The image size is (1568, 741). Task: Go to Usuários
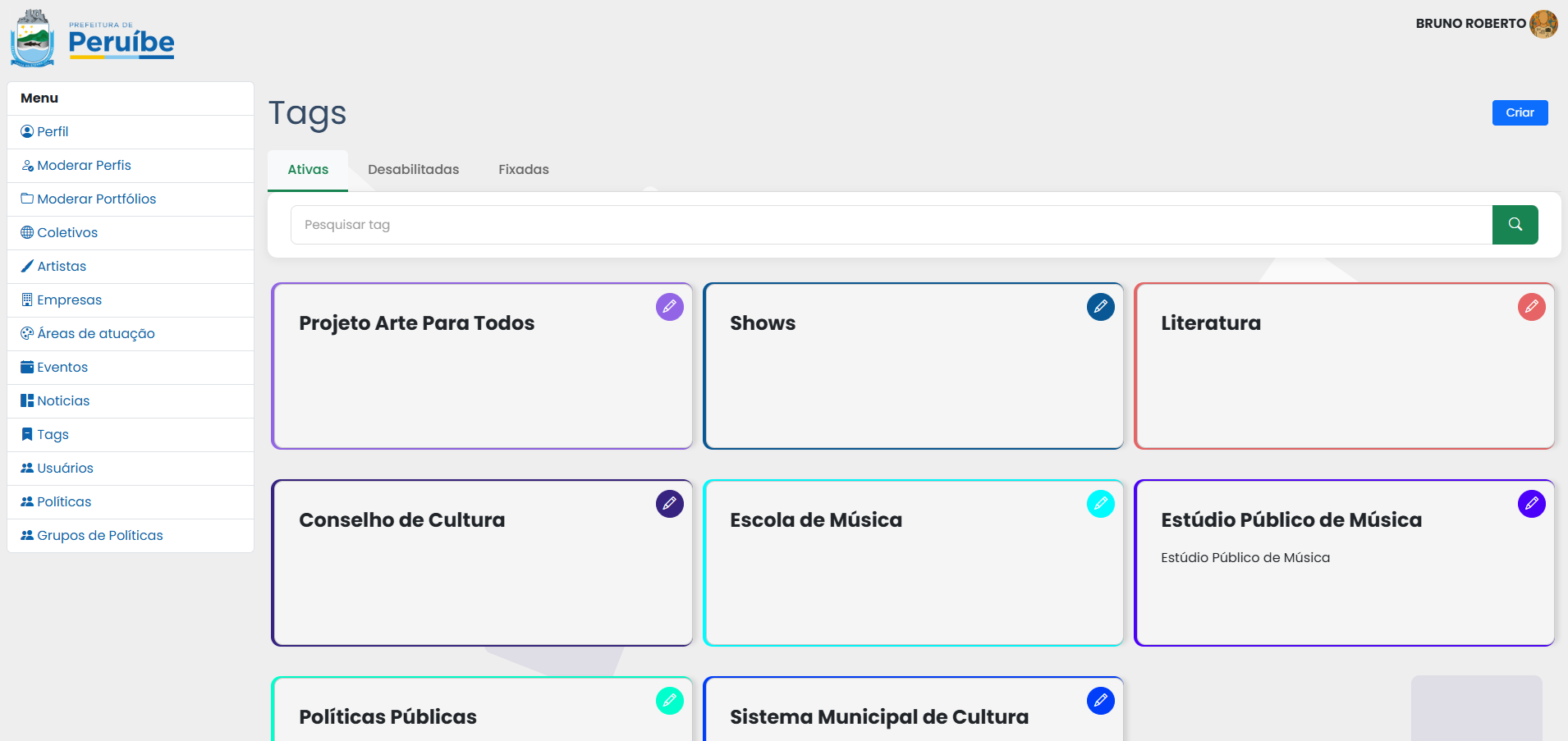point(131,469)
